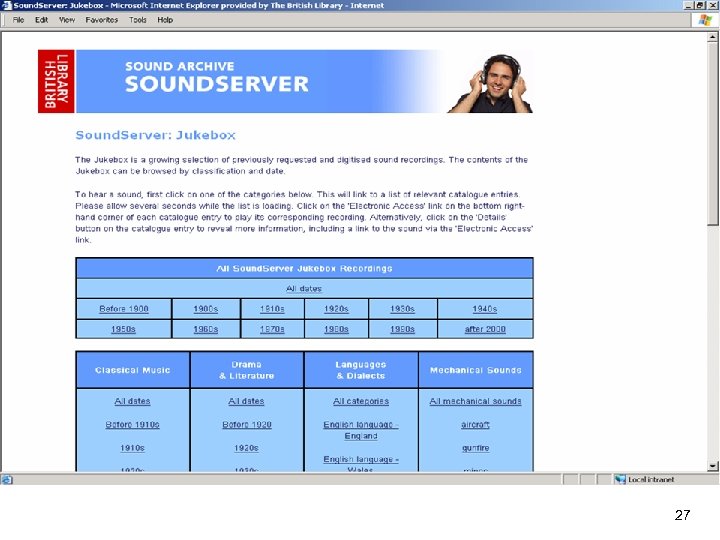Open Before 1920 under Drama & Literature
Image resolution: width=720 pixels, height=540 pixels.
247,425
